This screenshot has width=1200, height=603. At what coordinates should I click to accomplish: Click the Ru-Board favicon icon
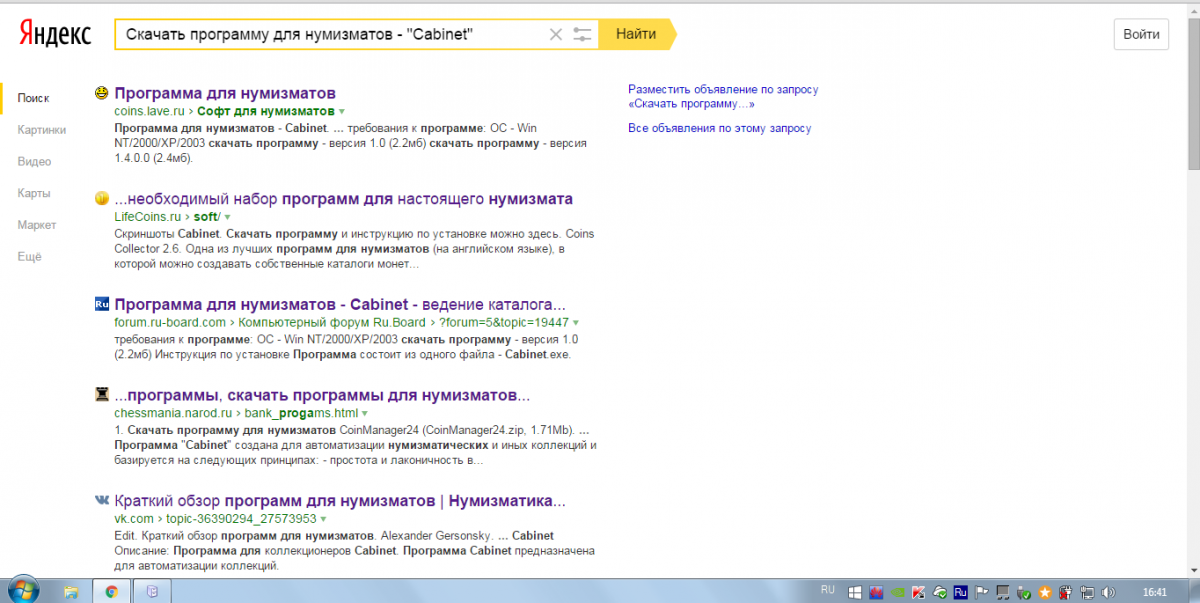point(102,304)
